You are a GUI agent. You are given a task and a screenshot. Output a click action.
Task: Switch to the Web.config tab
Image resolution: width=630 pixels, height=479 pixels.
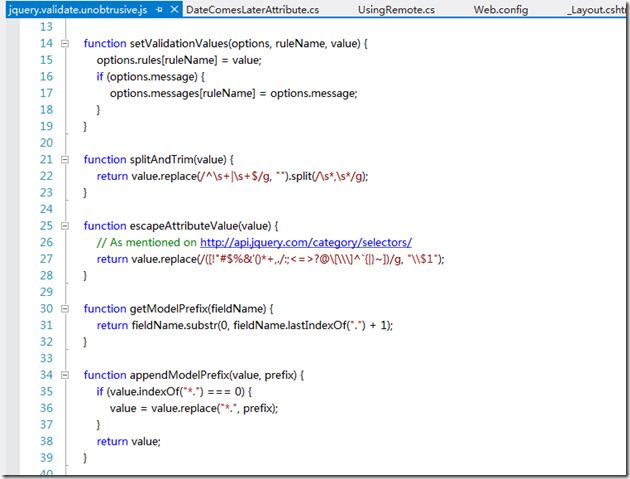point(501,10)
